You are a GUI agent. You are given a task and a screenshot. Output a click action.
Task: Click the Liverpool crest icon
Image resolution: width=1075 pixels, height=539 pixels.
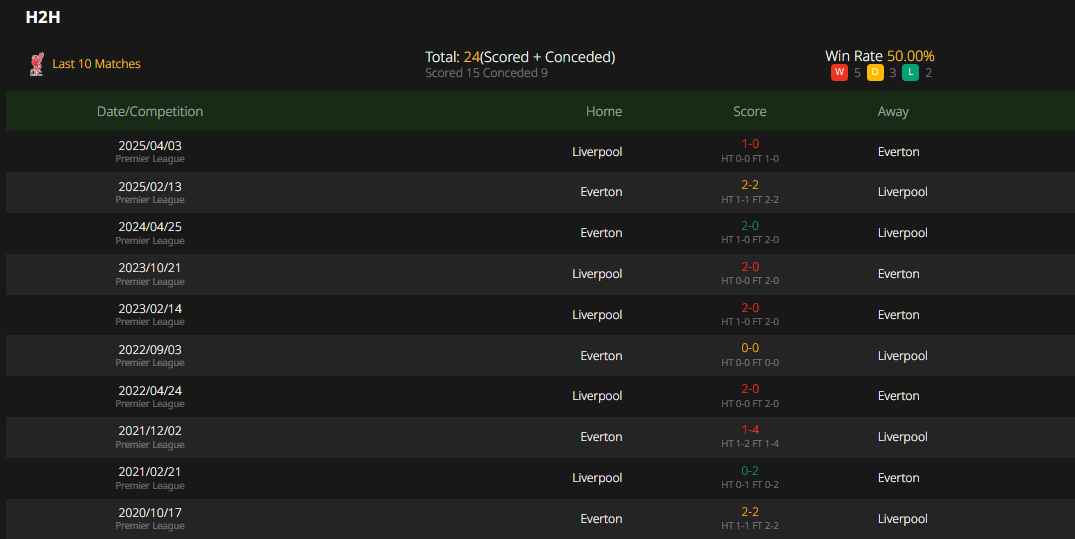click(37, 64)
